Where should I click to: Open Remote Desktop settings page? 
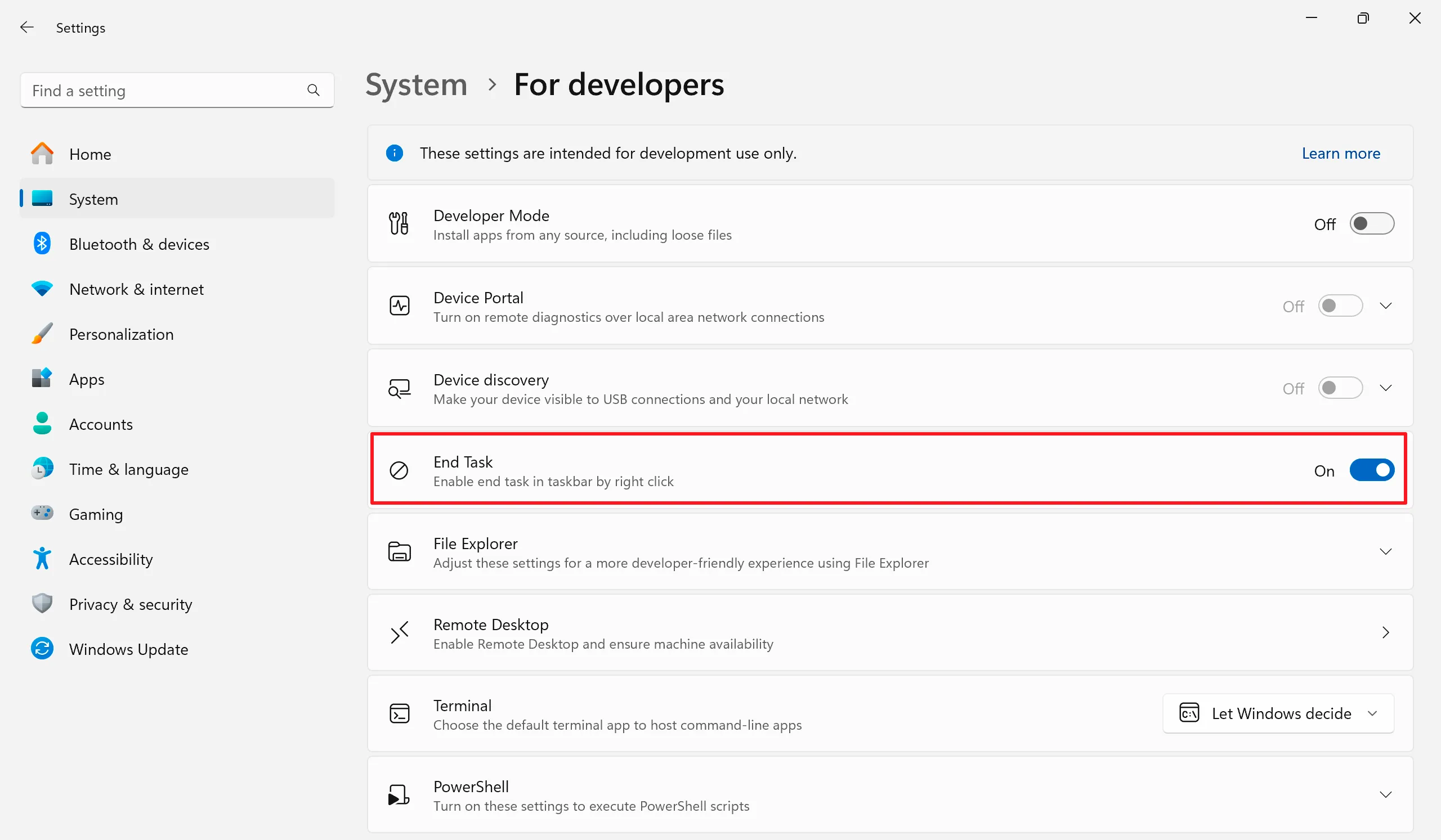pyautogui.click(x=1385, y=632)
